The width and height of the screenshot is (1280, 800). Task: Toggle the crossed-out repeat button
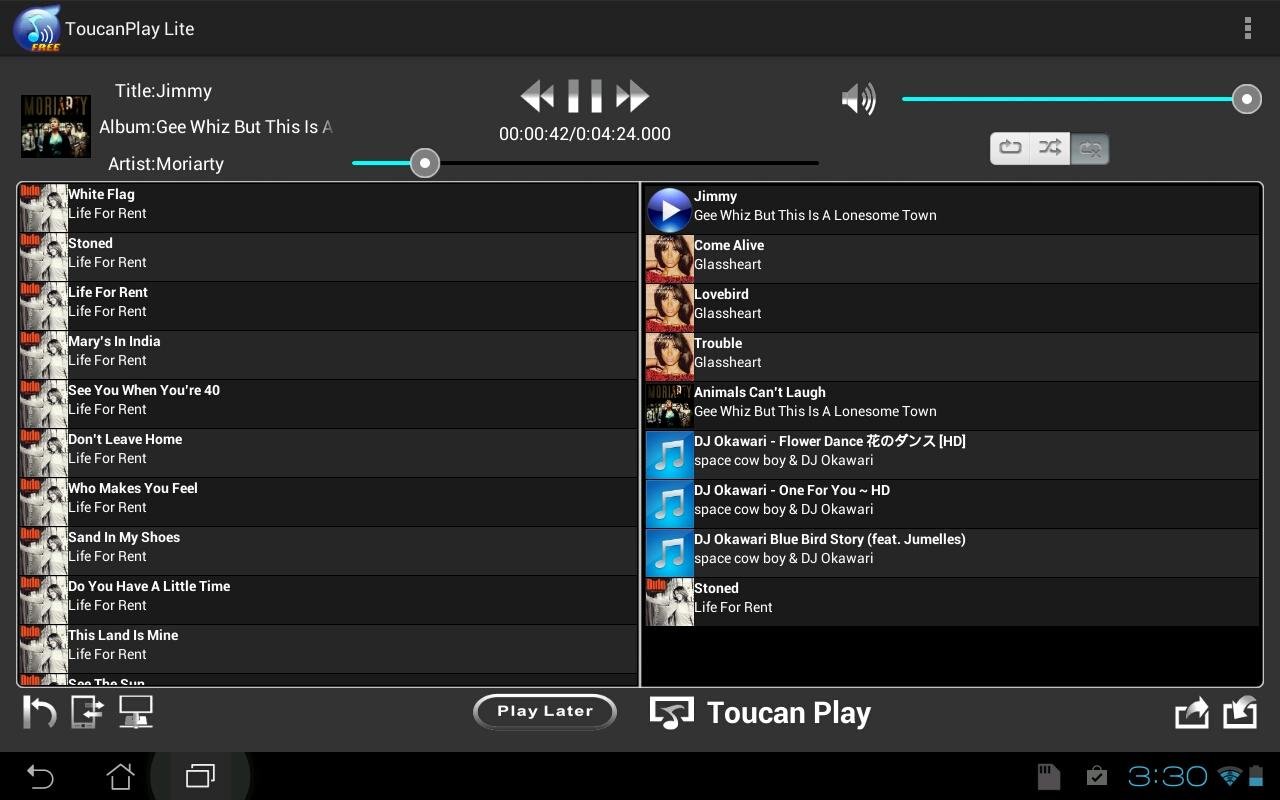tap(1089, 148)
